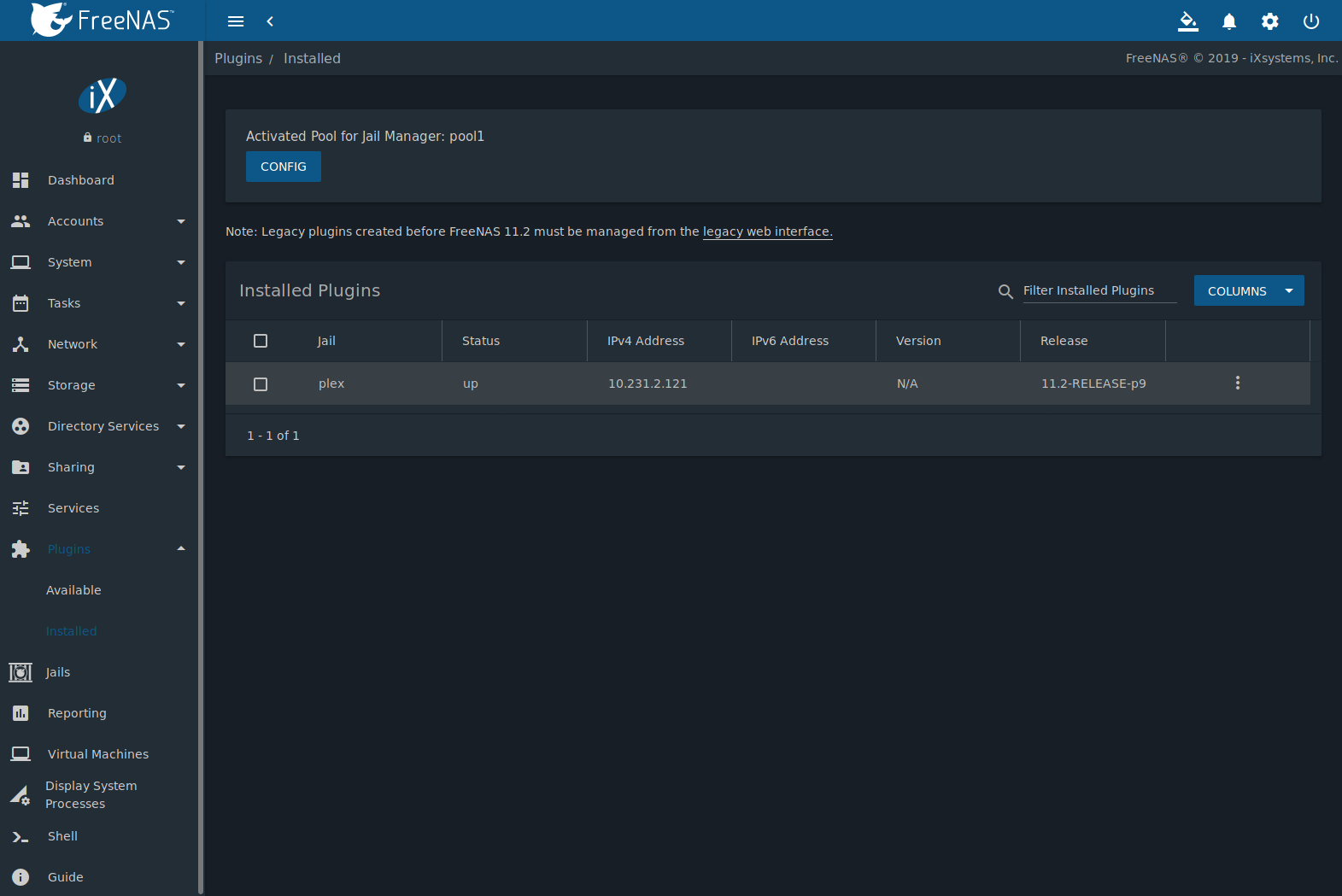Click release 11.2-RELEASE-p9 cell
This screenshot has height=896, width=1342.
click(x=1093, y=384)
